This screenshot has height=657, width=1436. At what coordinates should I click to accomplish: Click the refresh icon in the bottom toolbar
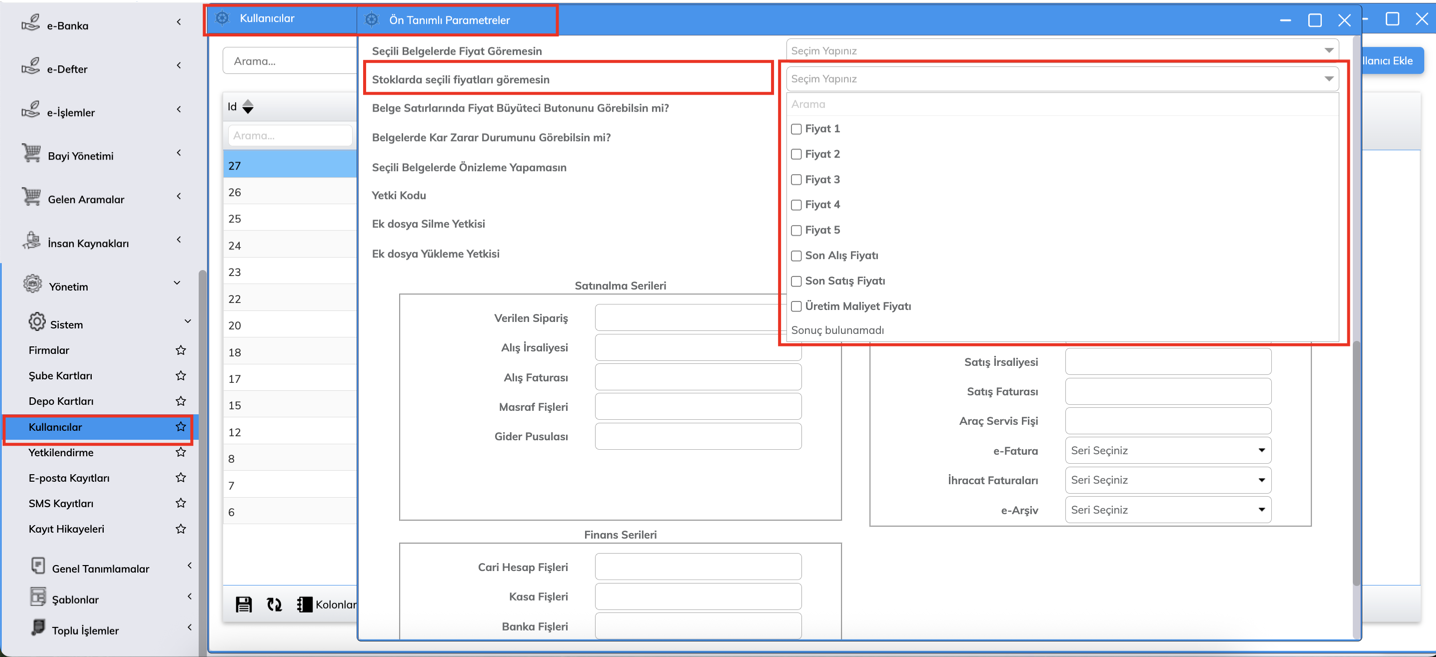pos(274,604)
